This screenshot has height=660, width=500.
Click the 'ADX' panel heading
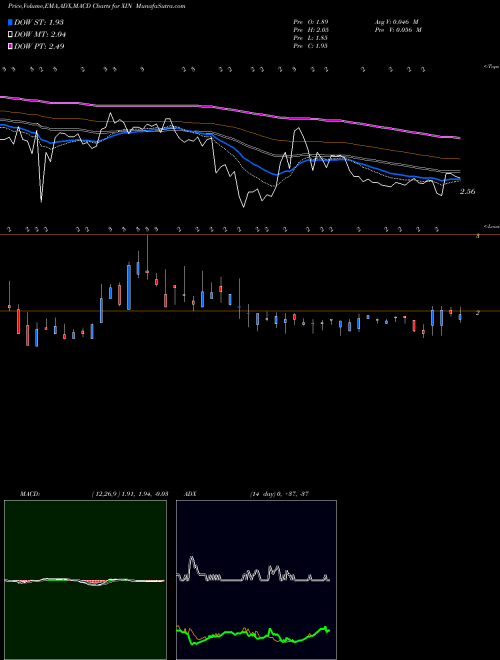click(190, 494)
